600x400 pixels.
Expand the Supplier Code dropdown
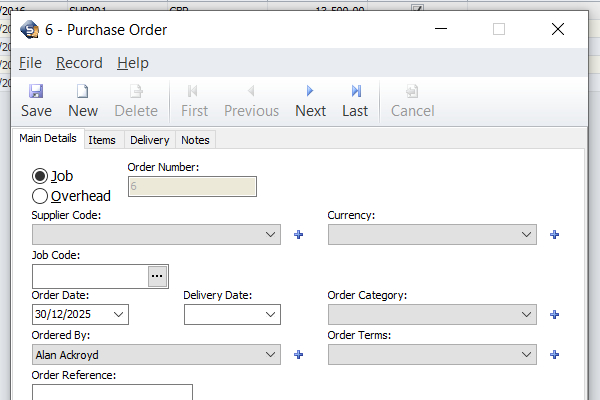pos(271,235)
